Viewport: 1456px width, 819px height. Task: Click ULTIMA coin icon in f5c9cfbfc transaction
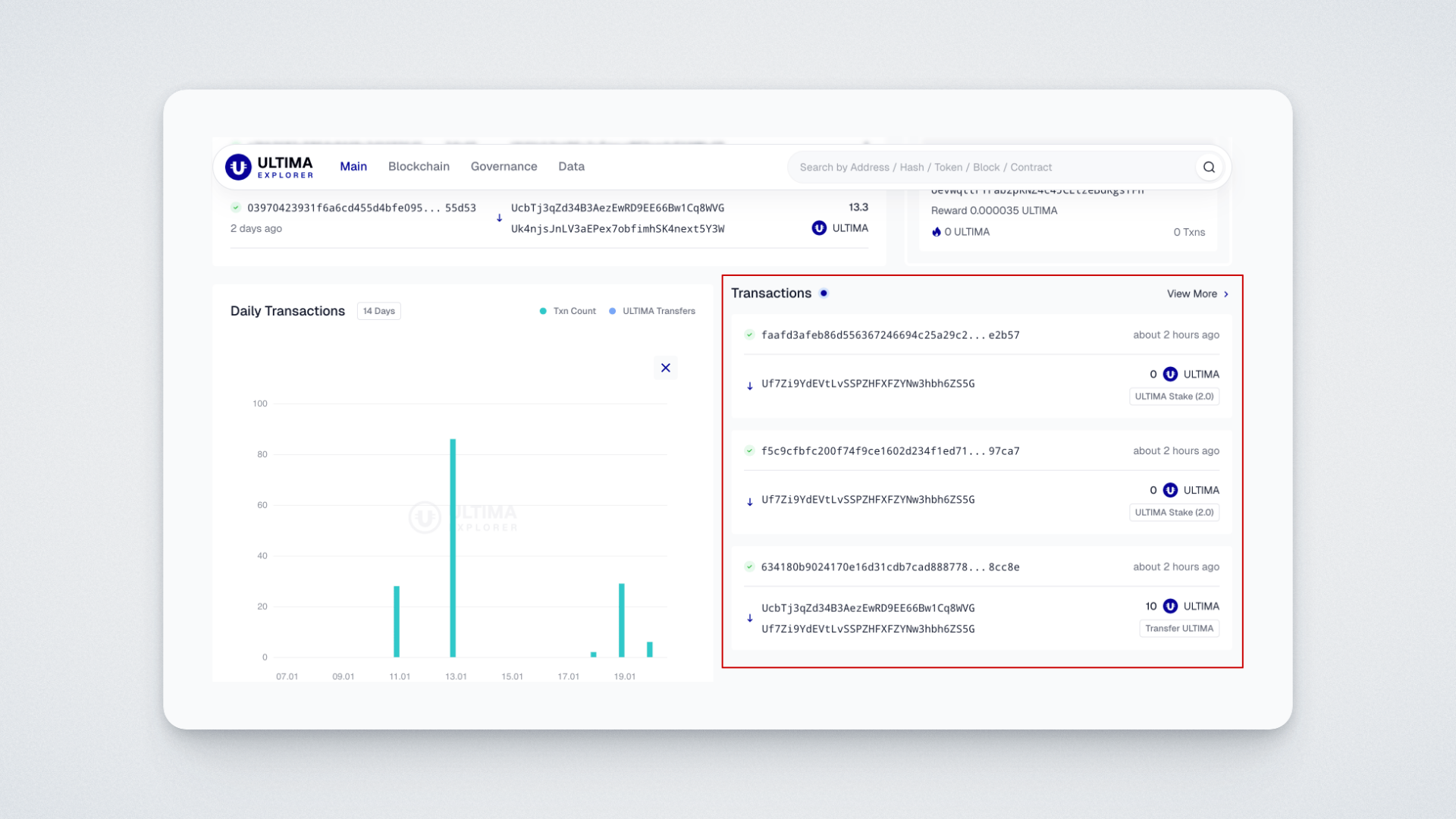click(1170, 490)
